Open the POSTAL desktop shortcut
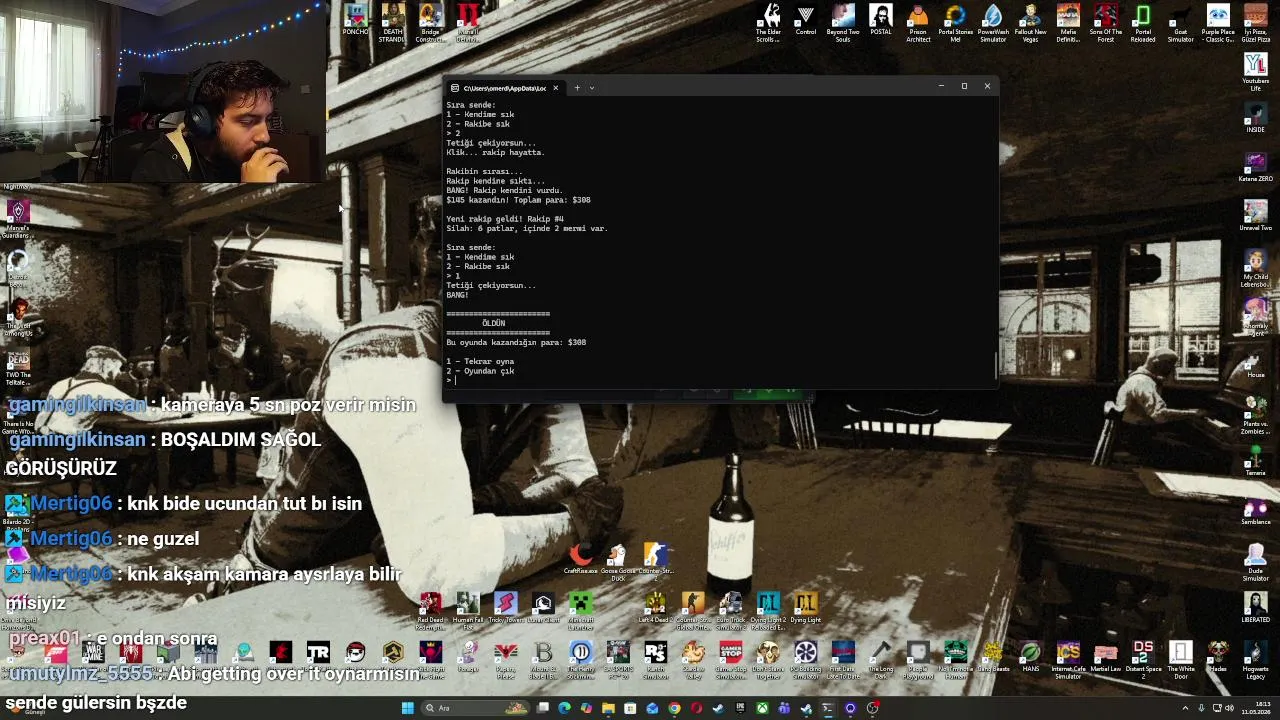This screenshot has width=1280, height=720. click(x=880, y=20)
